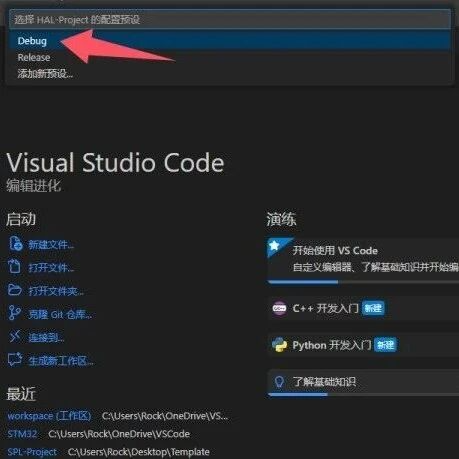Select the Release configure preset
This screenshot has height=459, width=459.
230,57
